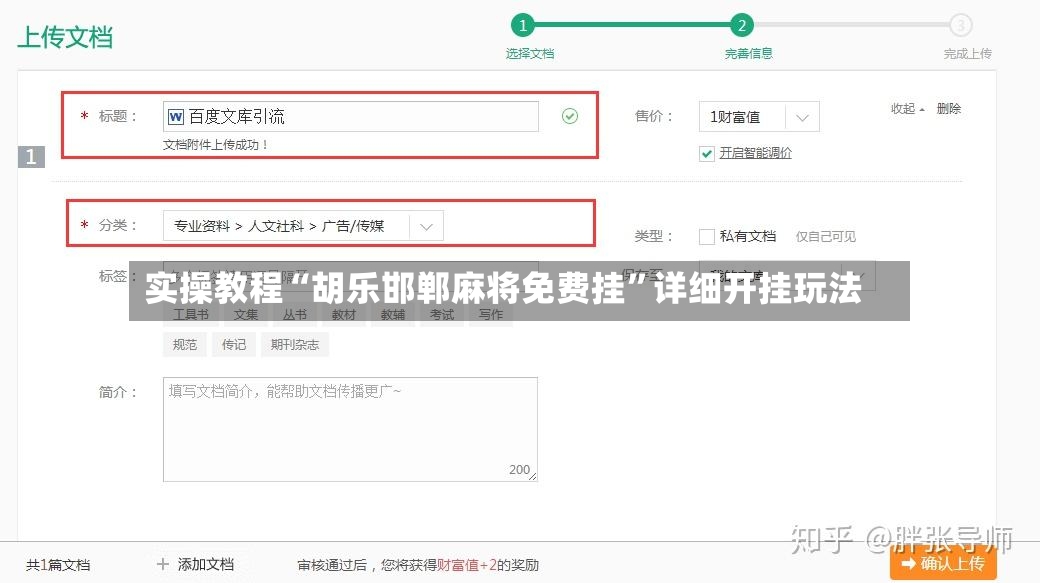Screen dimensions: 1040x583
Task: Open the 开启智能调价 link
Action: click(755, 153)
